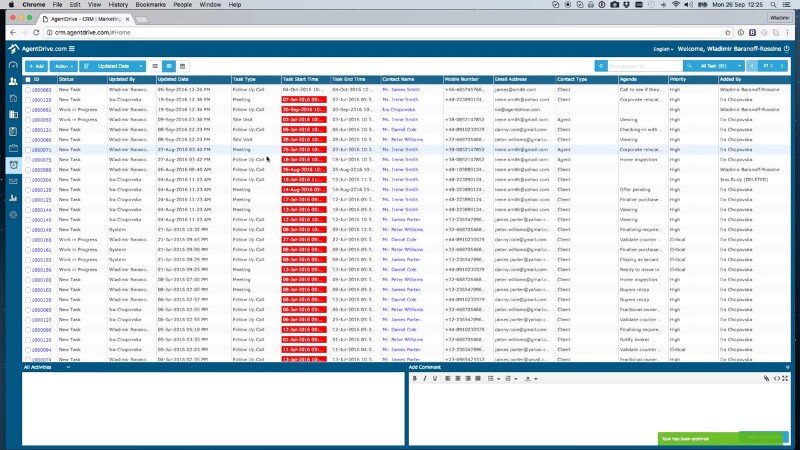Apply bold formatting in comment editor

click(414, 379)
